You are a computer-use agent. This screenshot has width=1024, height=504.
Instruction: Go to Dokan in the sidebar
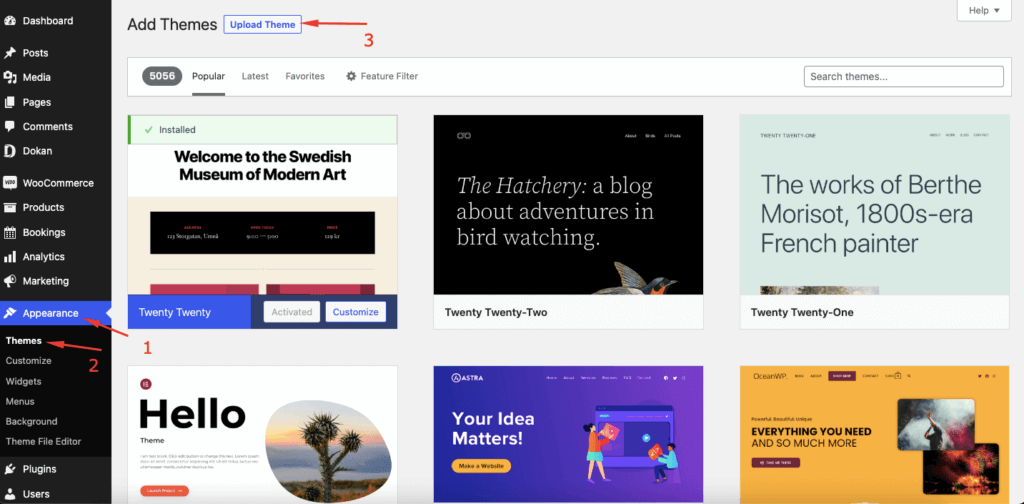[37, 151]
